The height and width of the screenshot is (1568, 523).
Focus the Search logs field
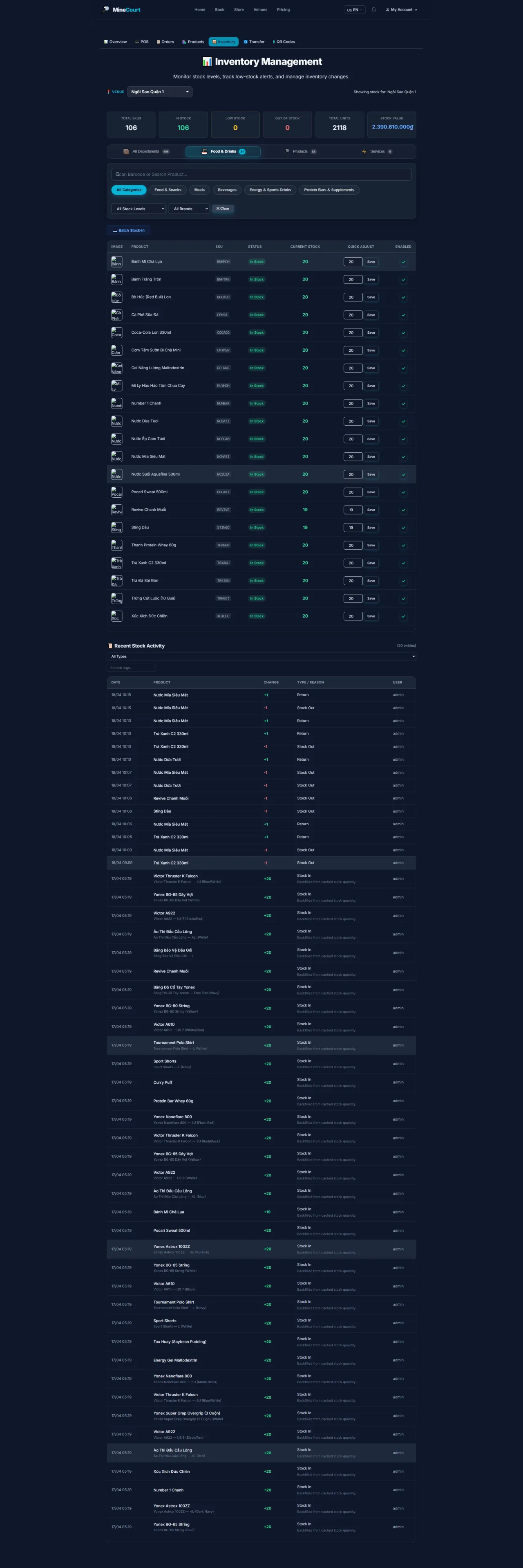tap(131, 668)
